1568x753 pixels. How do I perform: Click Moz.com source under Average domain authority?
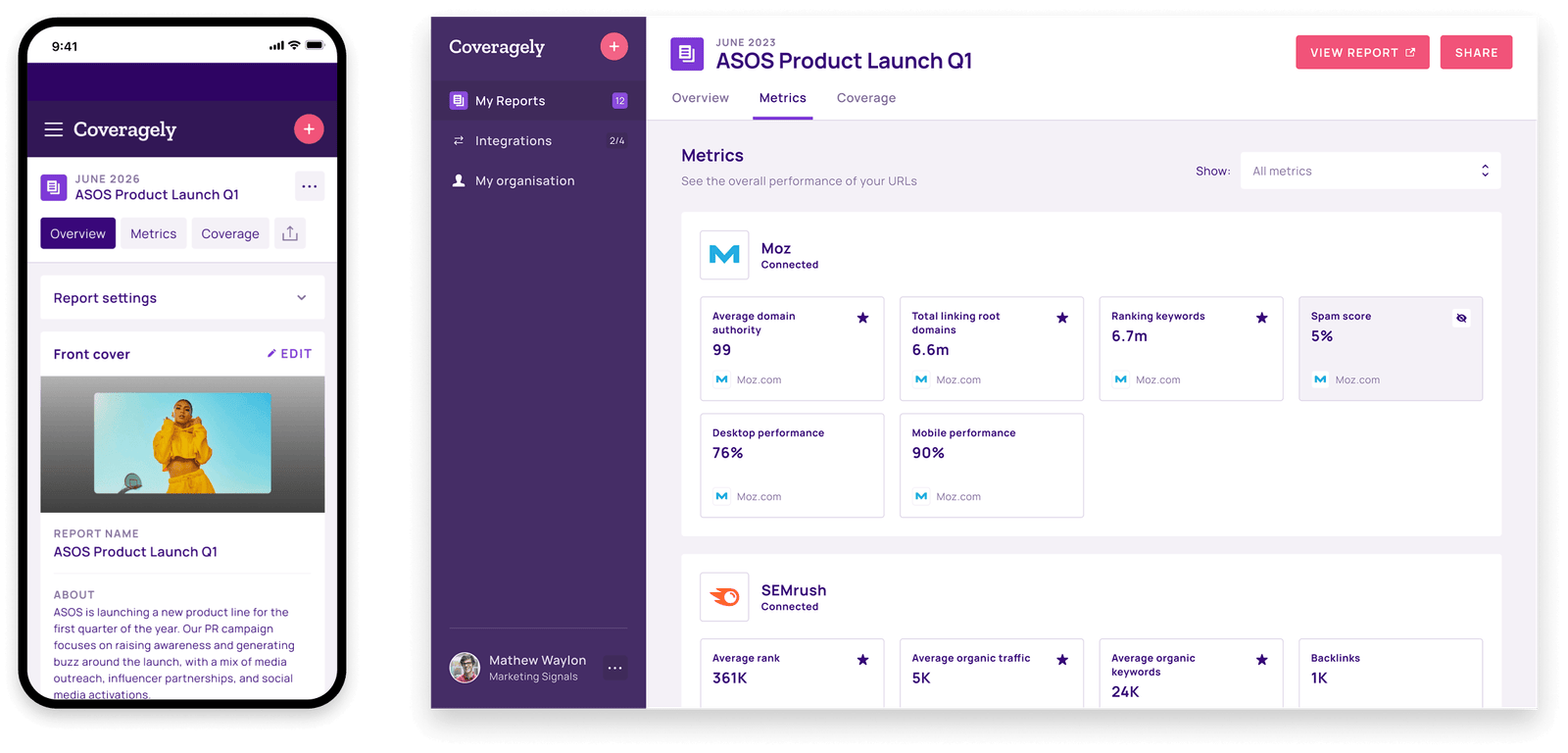click(749, 379)
